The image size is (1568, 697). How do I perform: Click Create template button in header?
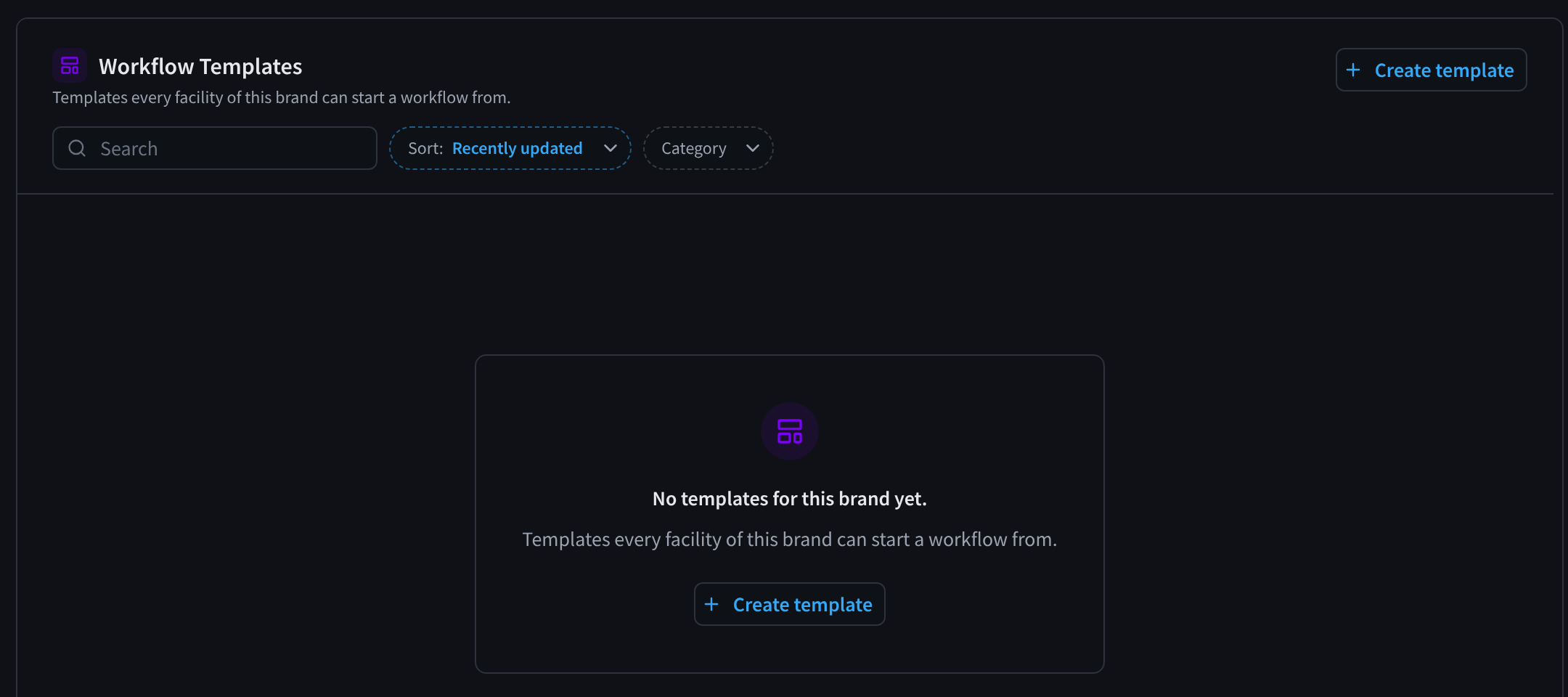[1431, 70]
